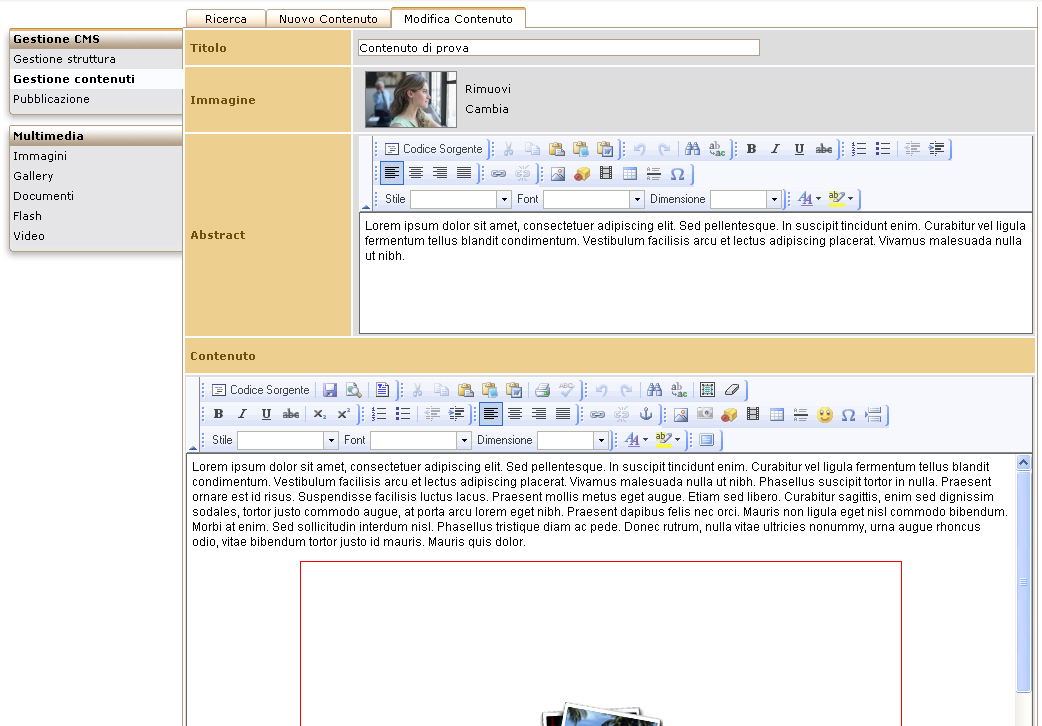Click the maximize editor icon in Contenuto toolbar
The image size is (1042, 726).
coord(706,439)
